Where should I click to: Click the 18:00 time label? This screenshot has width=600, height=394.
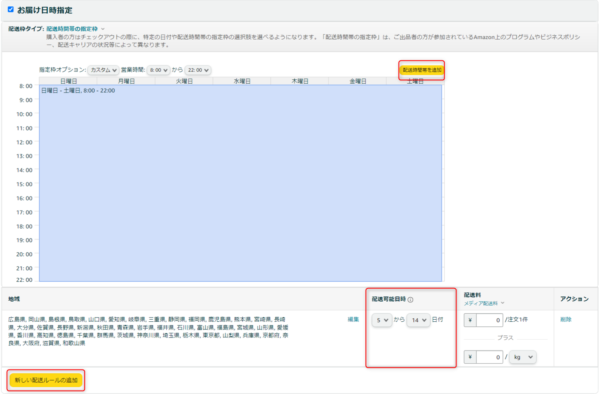24,226
